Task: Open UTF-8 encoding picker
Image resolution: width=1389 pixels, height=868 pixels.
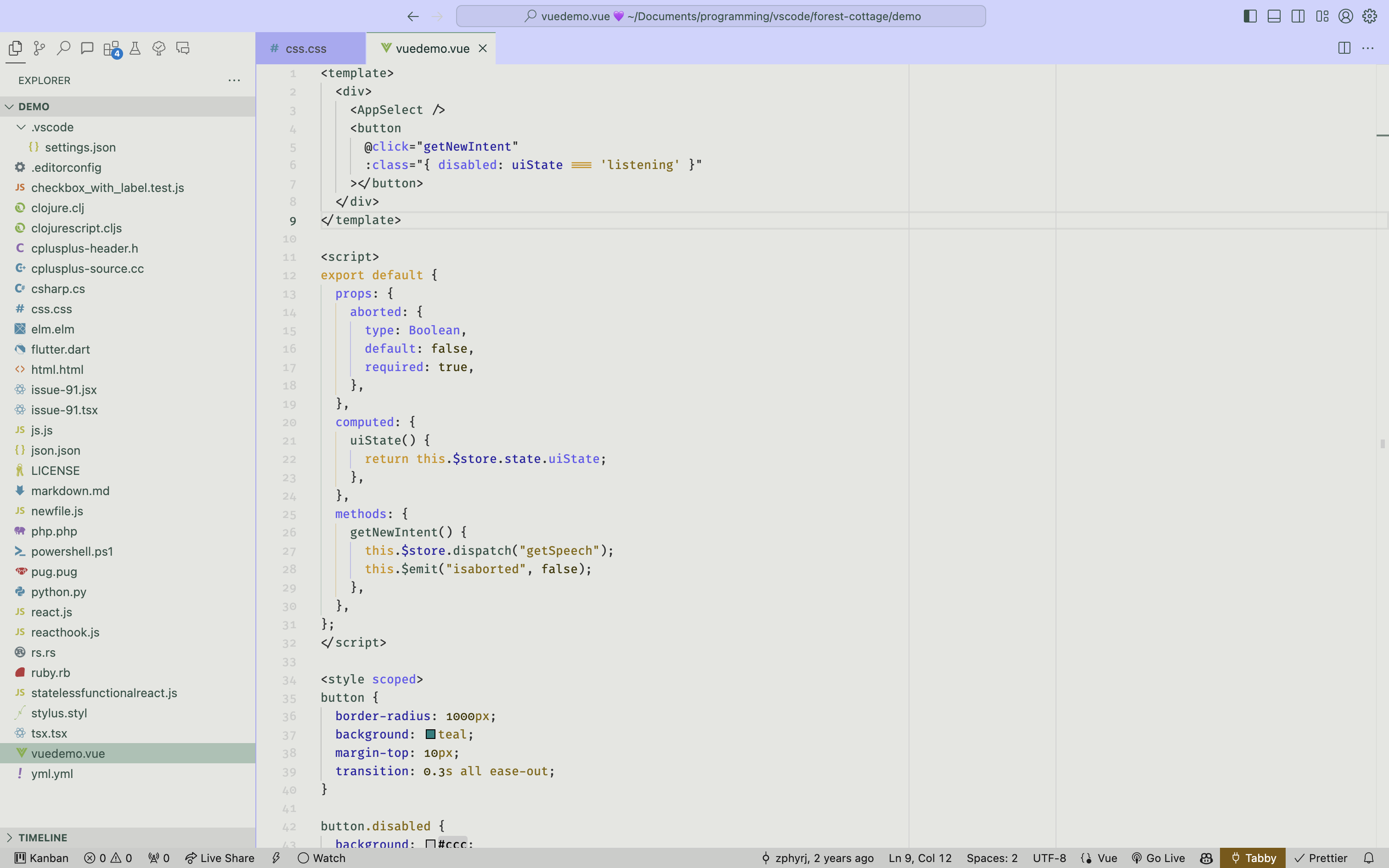Action: [x=1049, y=858]
